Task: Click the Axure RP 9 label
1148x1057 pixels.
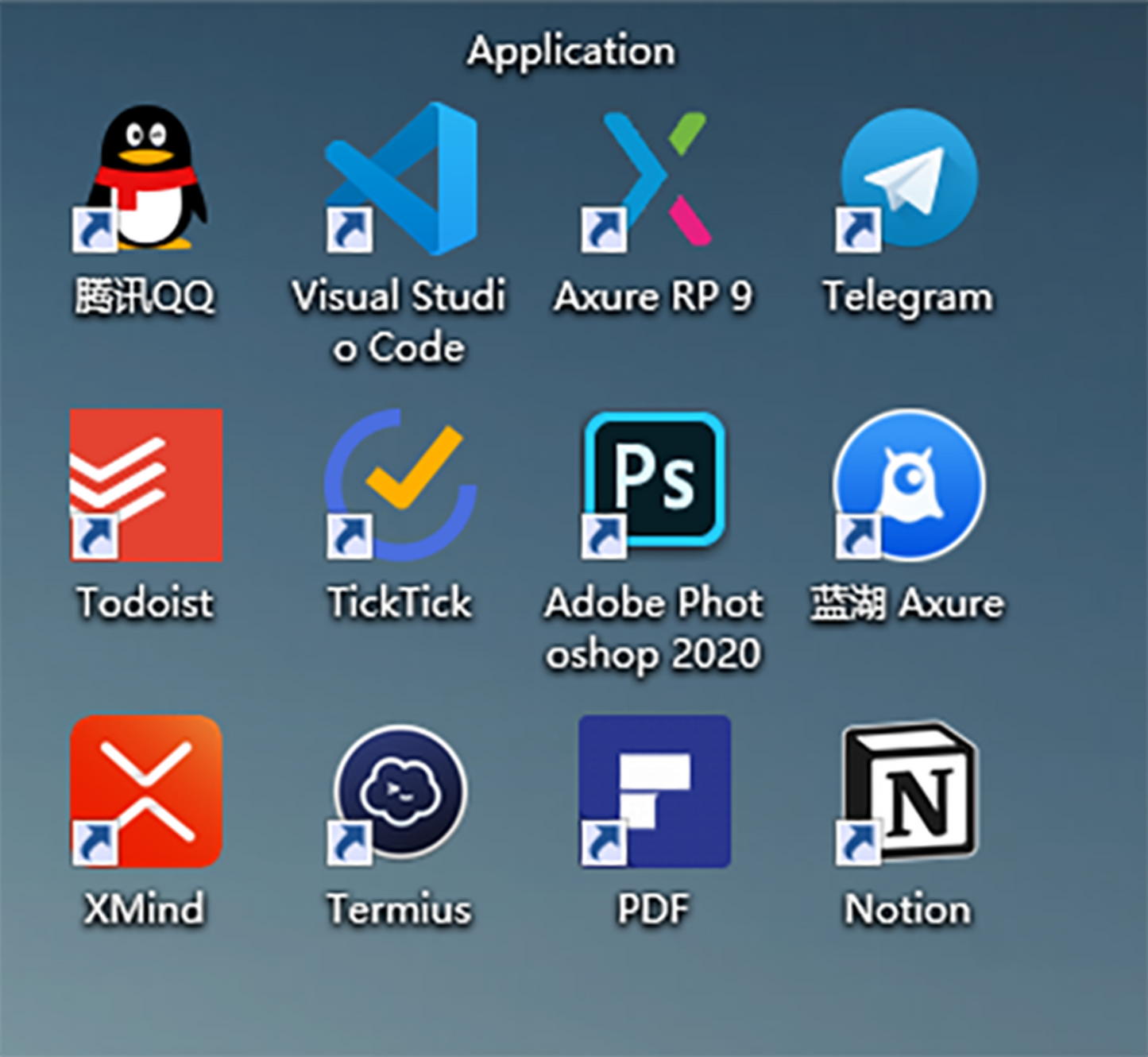Action: click(x=654, y=296)
